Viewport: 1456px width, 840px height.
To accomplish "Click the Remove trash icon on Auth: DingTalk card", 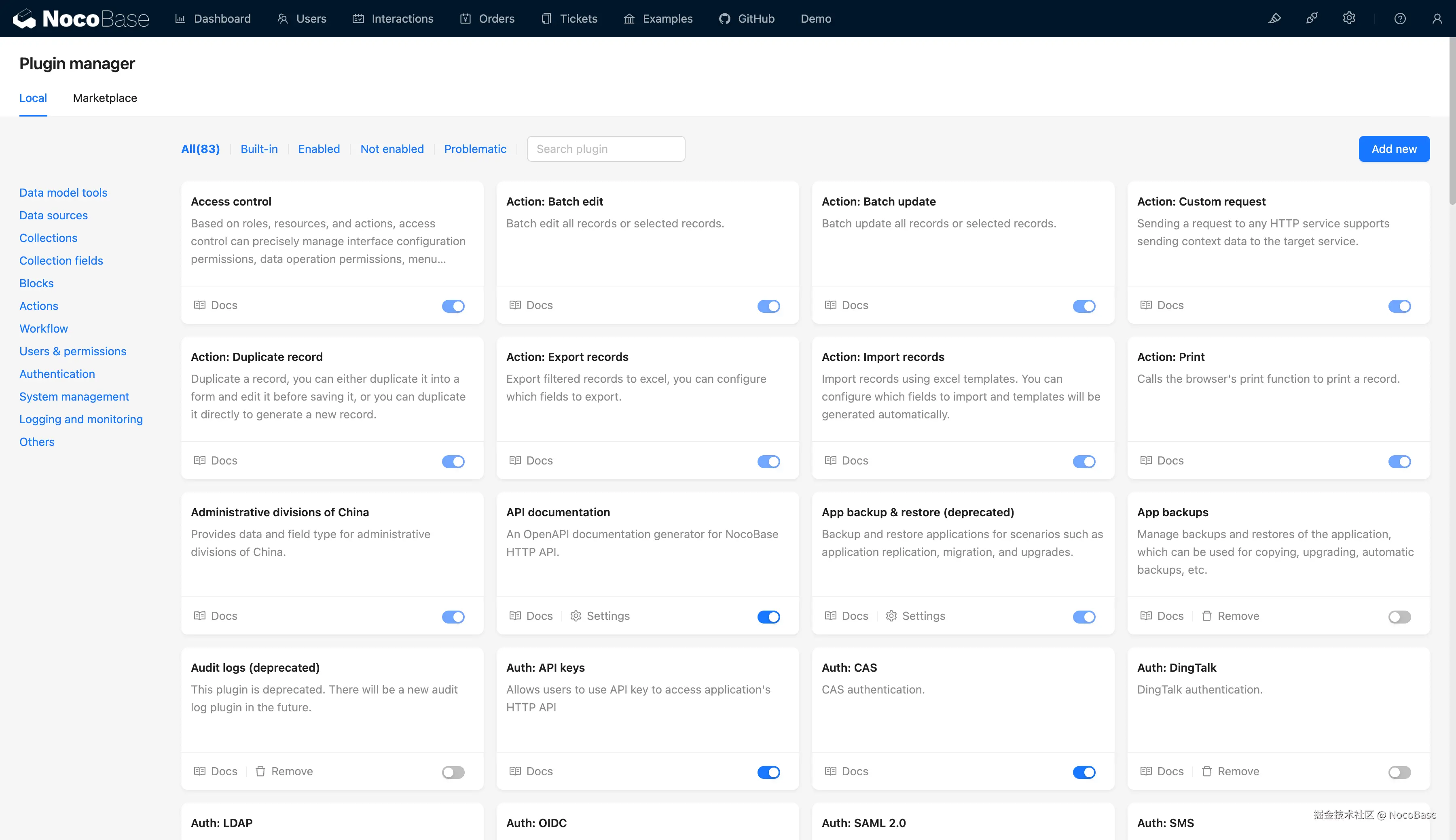I will pos(1206,771).
